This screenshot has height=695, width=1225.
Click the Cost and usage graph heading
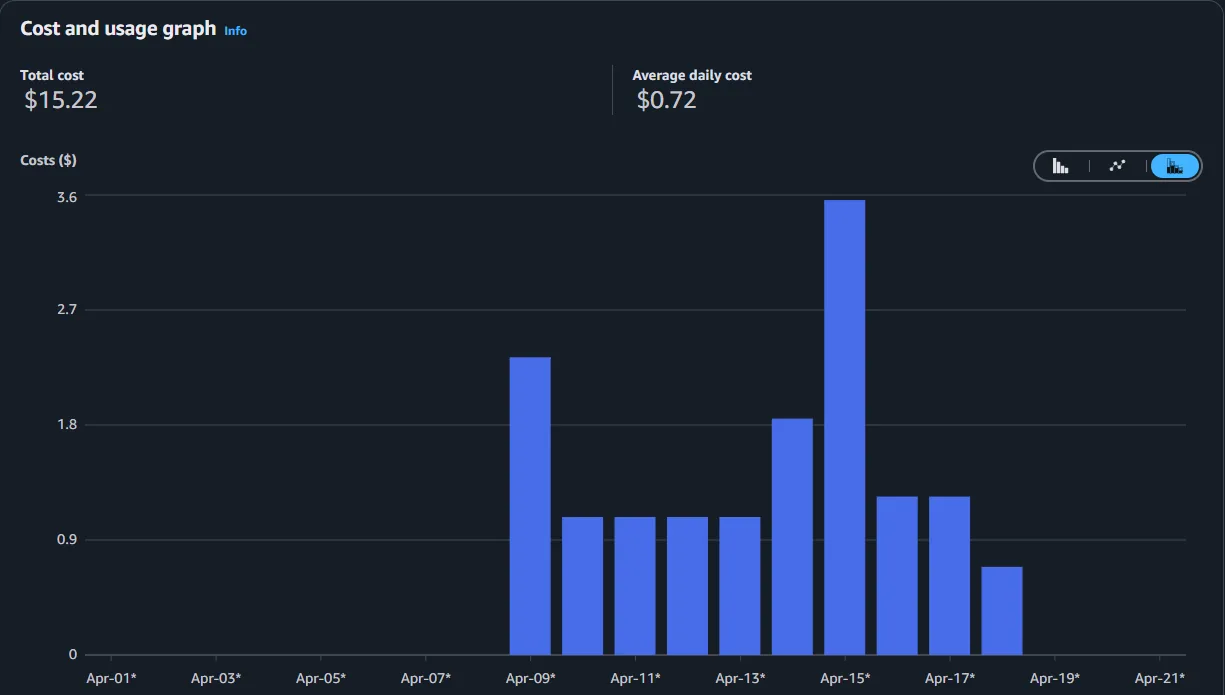click(118, 28)
